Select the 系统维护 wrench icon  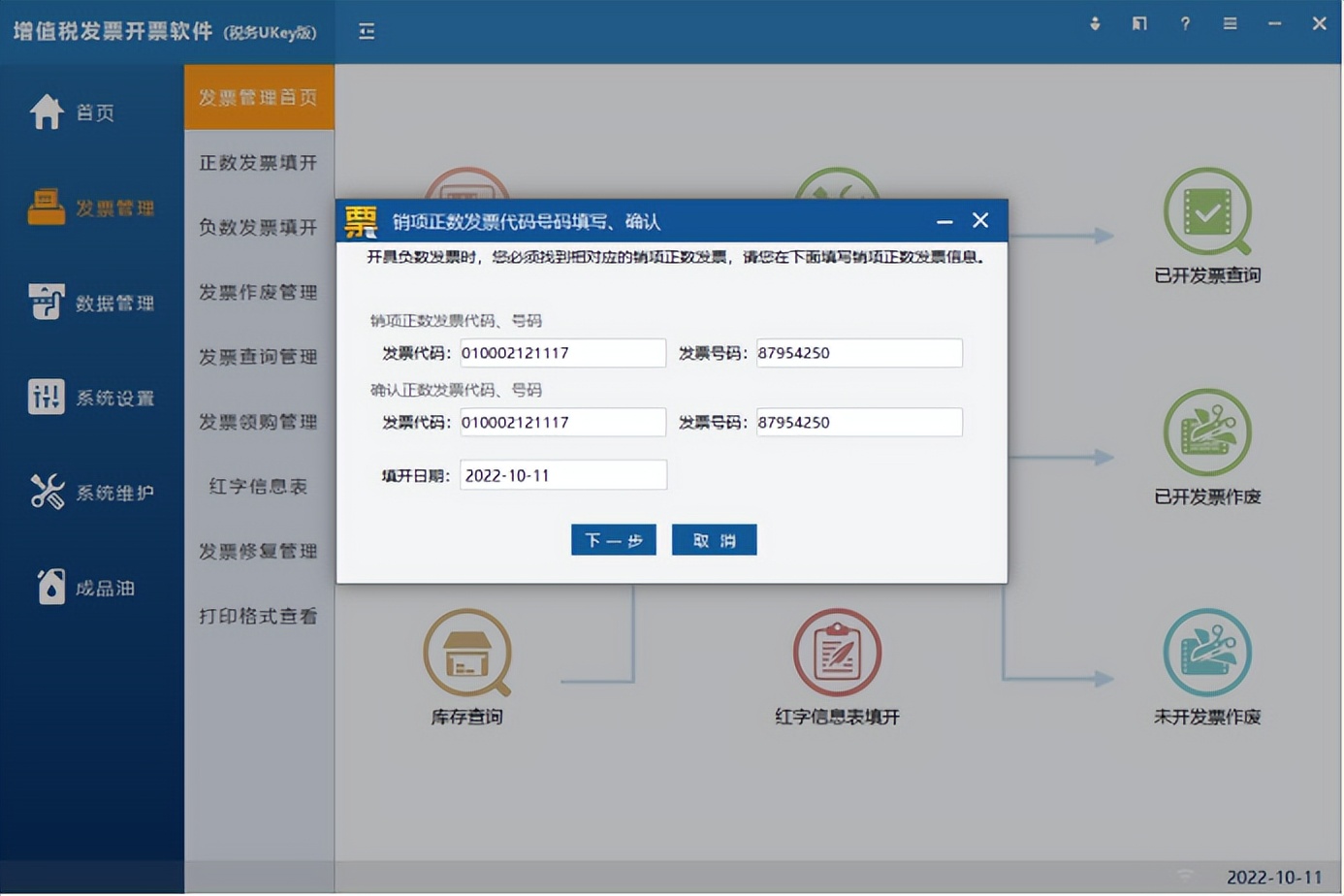tap(46, 492)
